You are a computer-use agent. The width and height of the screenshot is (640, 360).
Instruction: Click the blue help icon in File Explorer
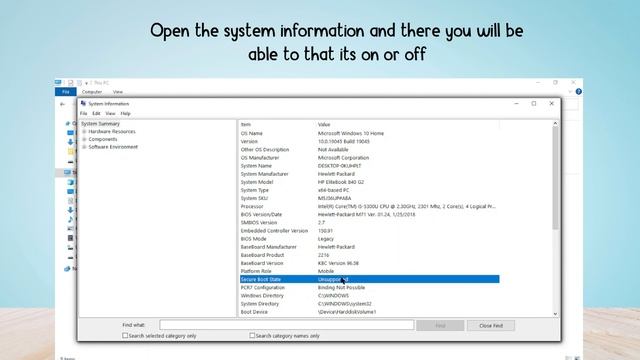coord(578,91)
